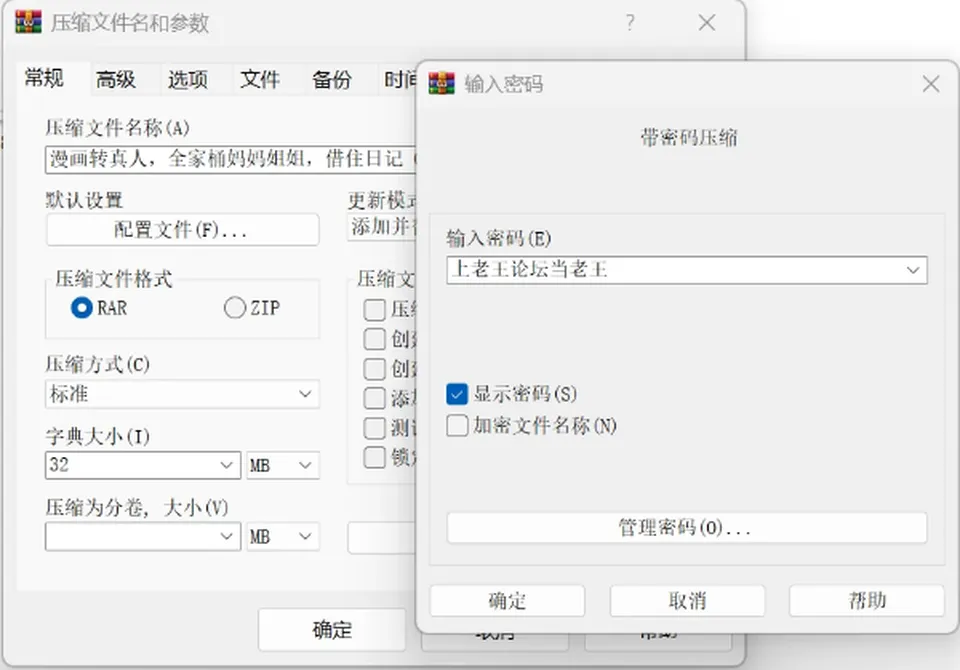The image size is (960, 670).
Task: Click the question mark help button in 压缩文件名和参数 window
Action: point(631,23)
